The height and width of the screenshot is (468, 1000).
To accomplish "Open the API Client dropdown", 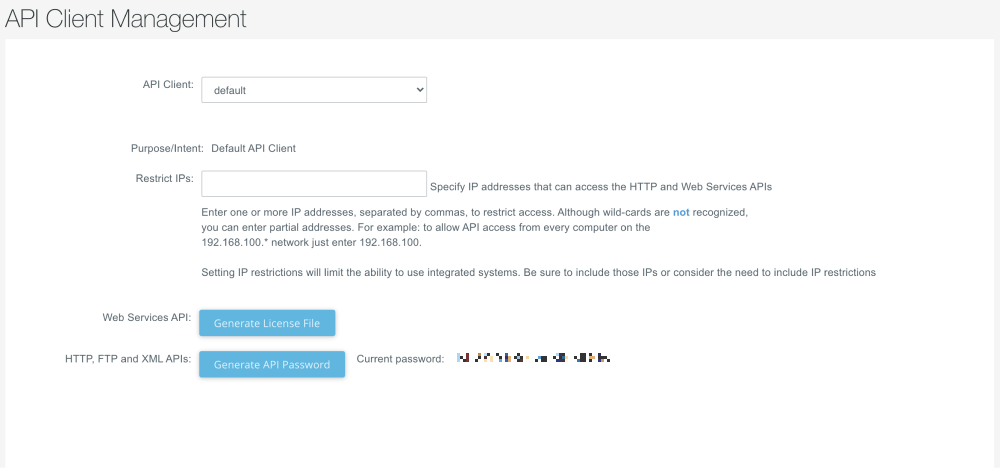I will click(x=314, y=90).
